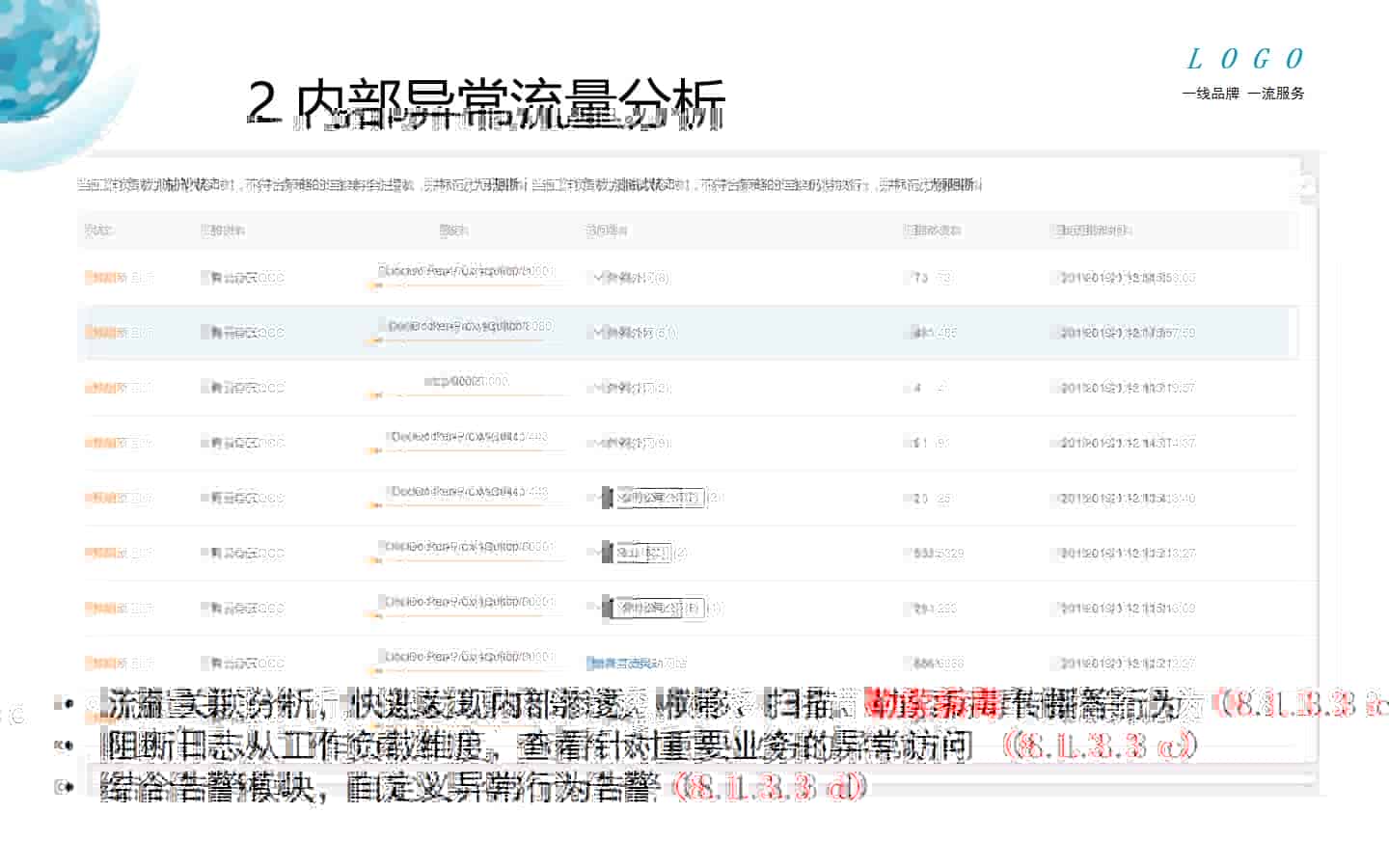Open the blue link in the last table row

point(636,664)
